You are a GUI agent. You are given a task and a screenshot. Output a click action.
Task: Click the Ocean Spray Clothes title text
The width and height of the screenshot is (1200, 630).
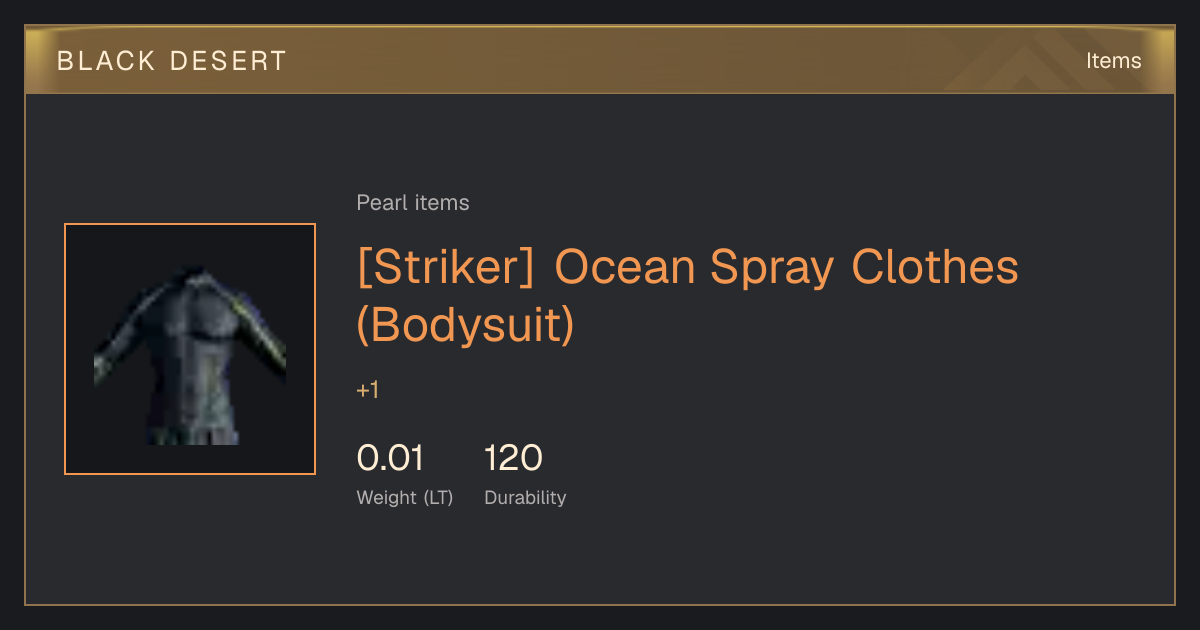tap(786, 268)
